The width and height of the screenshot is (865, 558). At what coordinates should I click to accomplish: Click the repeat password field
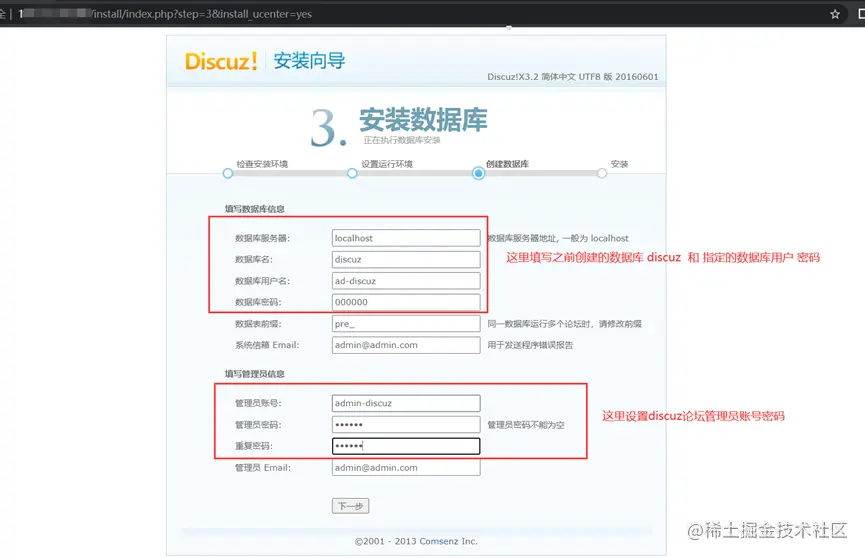coord(406,446)
